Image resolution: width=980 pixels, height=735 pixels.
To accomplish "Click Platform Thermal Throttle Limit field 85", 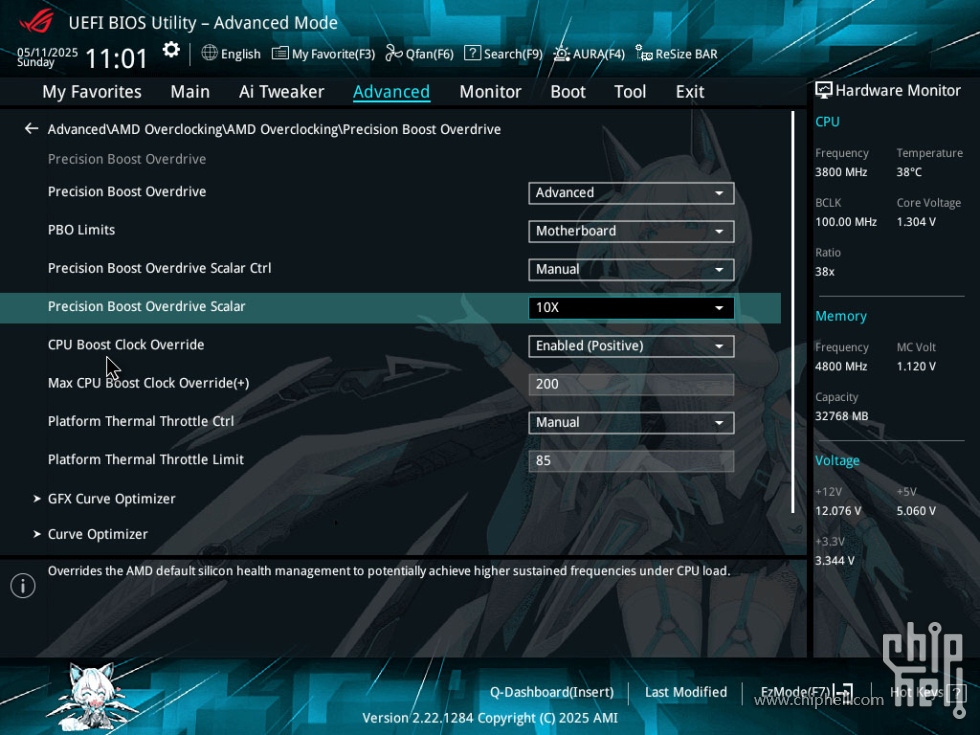I will tap(631, 461).
